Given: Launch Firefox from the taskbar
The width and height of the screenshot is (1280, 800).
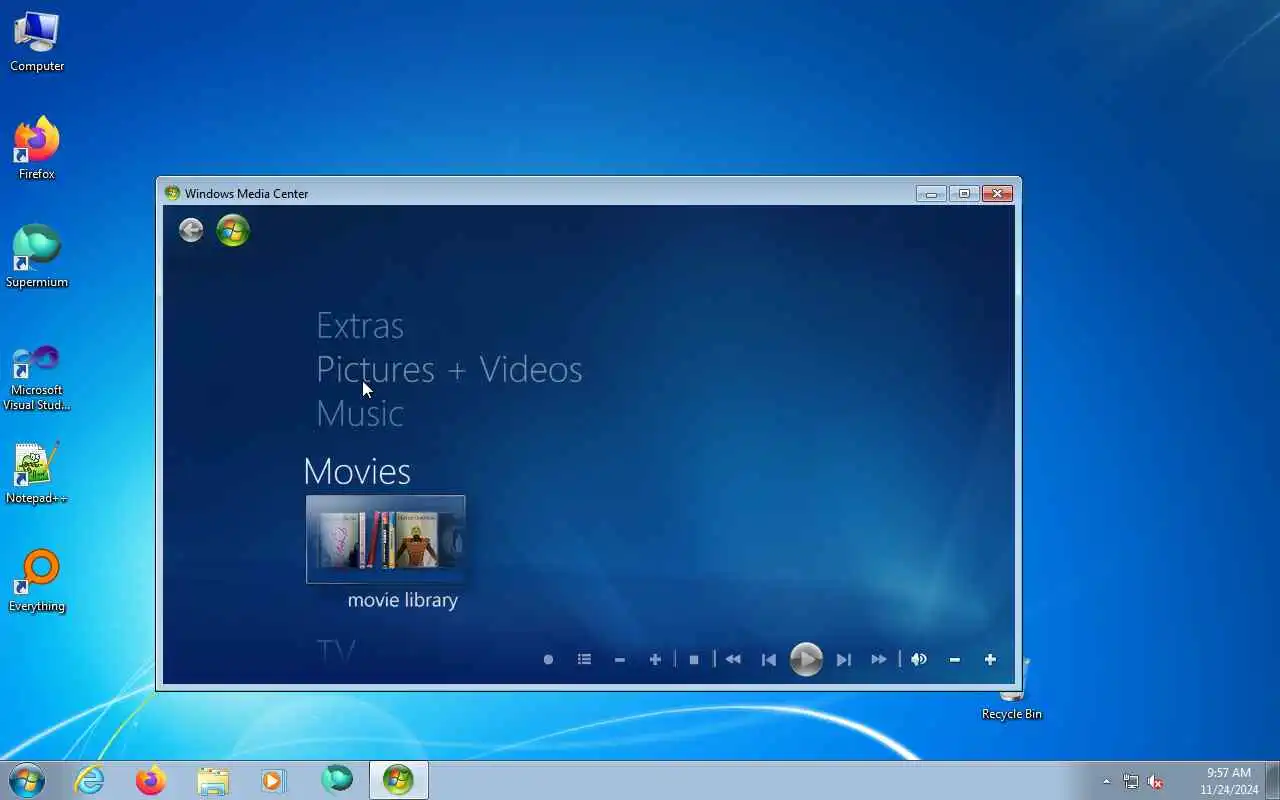Looking at the screenshot, I should tap(151, 780).
